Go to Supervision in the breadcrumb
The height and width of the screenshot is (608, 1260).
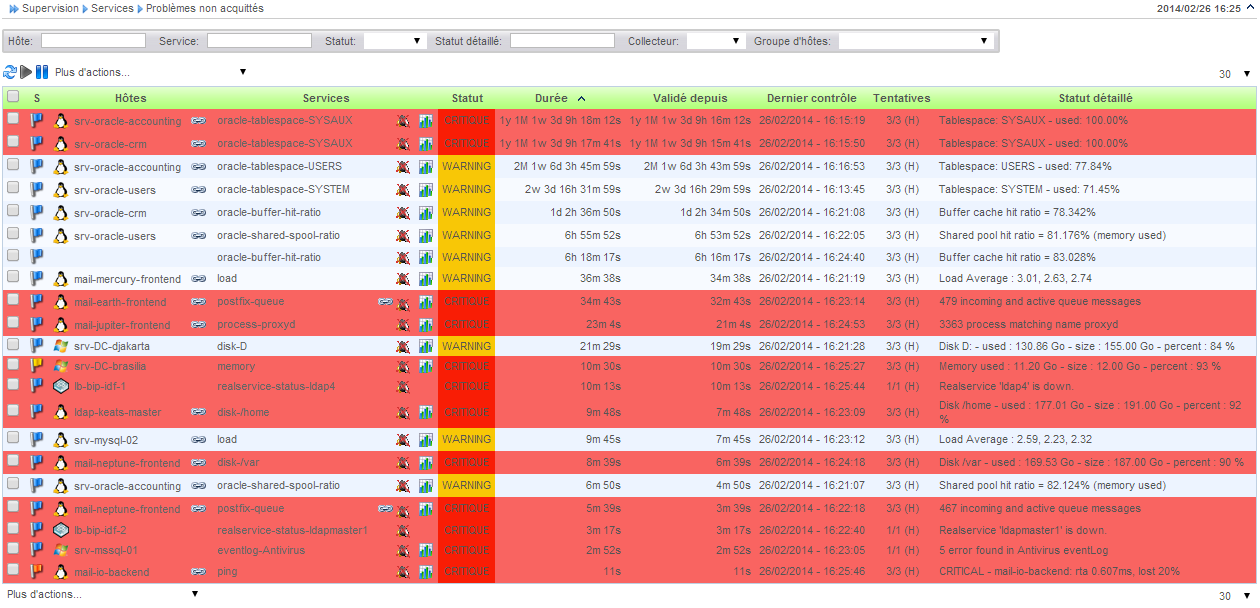[50, 8]
